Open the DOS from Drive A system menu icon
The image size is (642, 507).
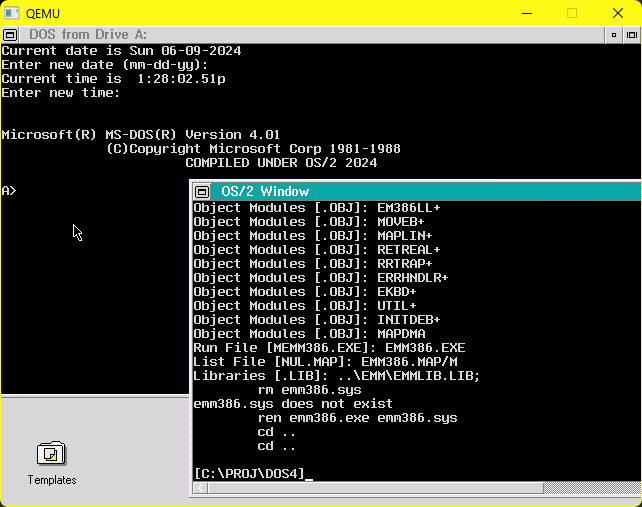pos(10,35)
